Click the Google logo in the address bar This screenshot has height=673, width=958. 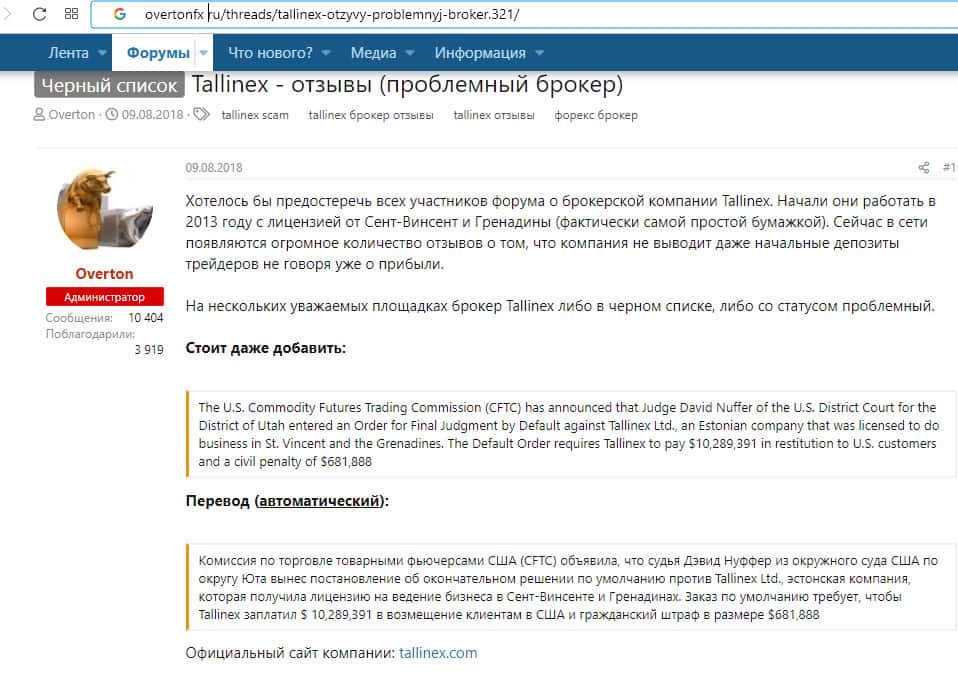[x=120, y=14]
